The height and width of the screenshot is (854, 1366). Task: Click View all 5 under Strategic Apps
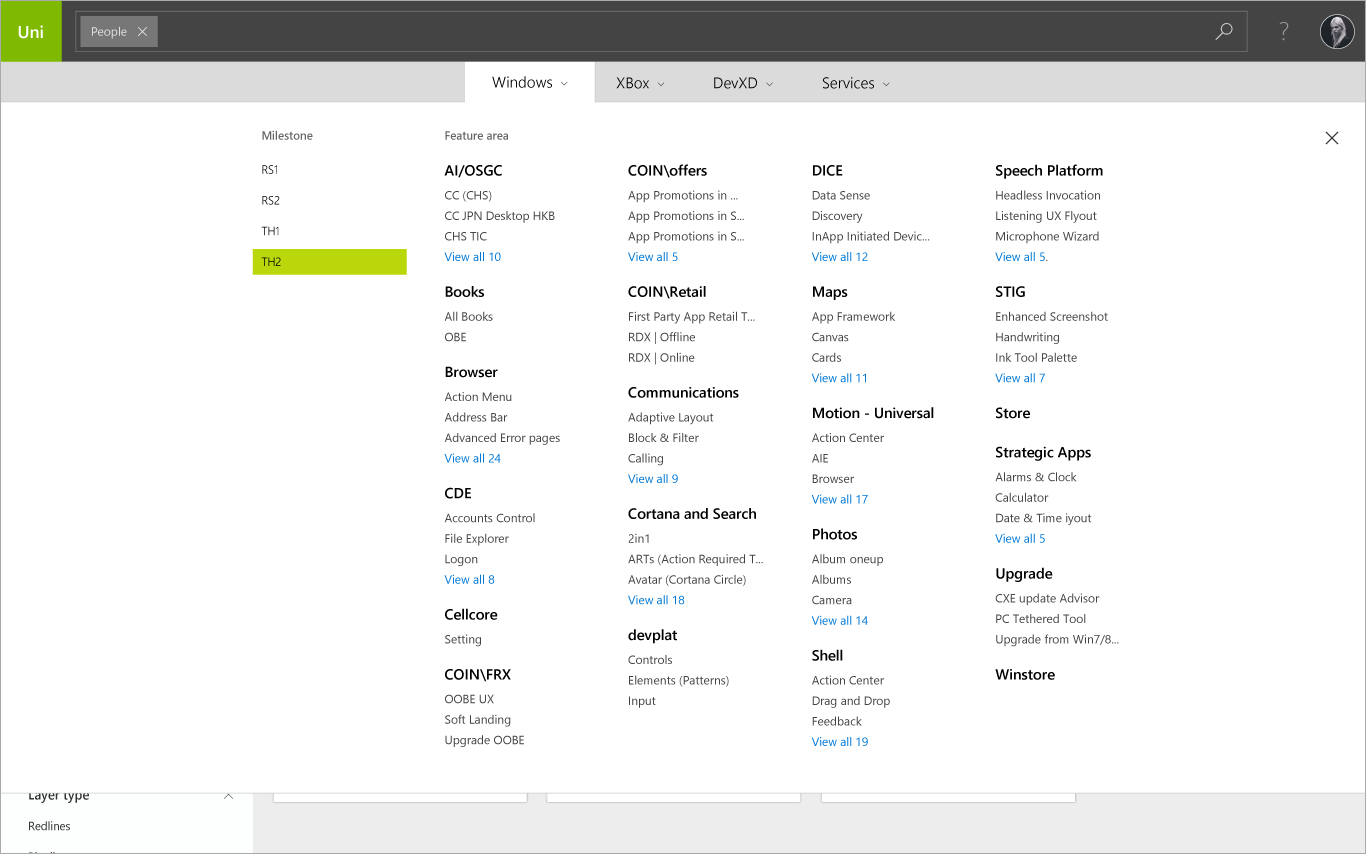pos(1020,539)
